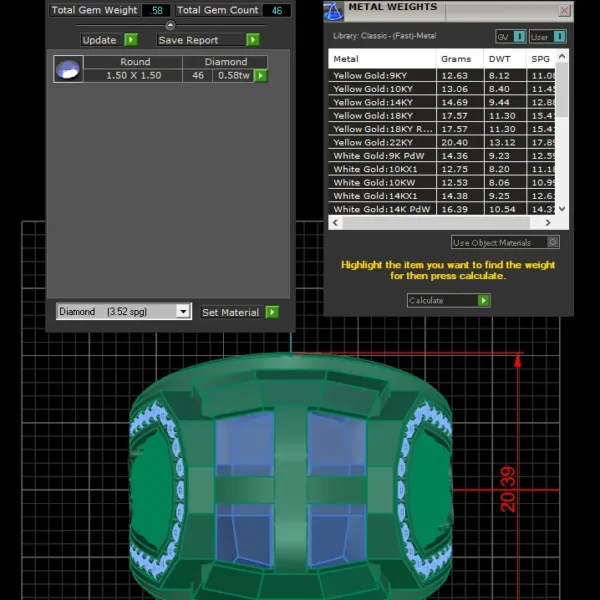Enable Use Object Materials option
The image size is (600, 600).
[x=553, y=242]
